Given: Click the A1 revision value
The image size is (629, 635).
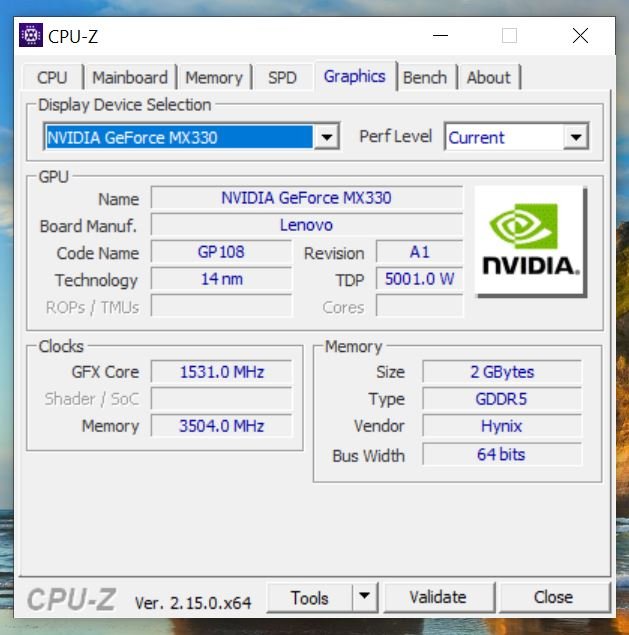Looking at the screenshot, I should [x=419, y=252].
